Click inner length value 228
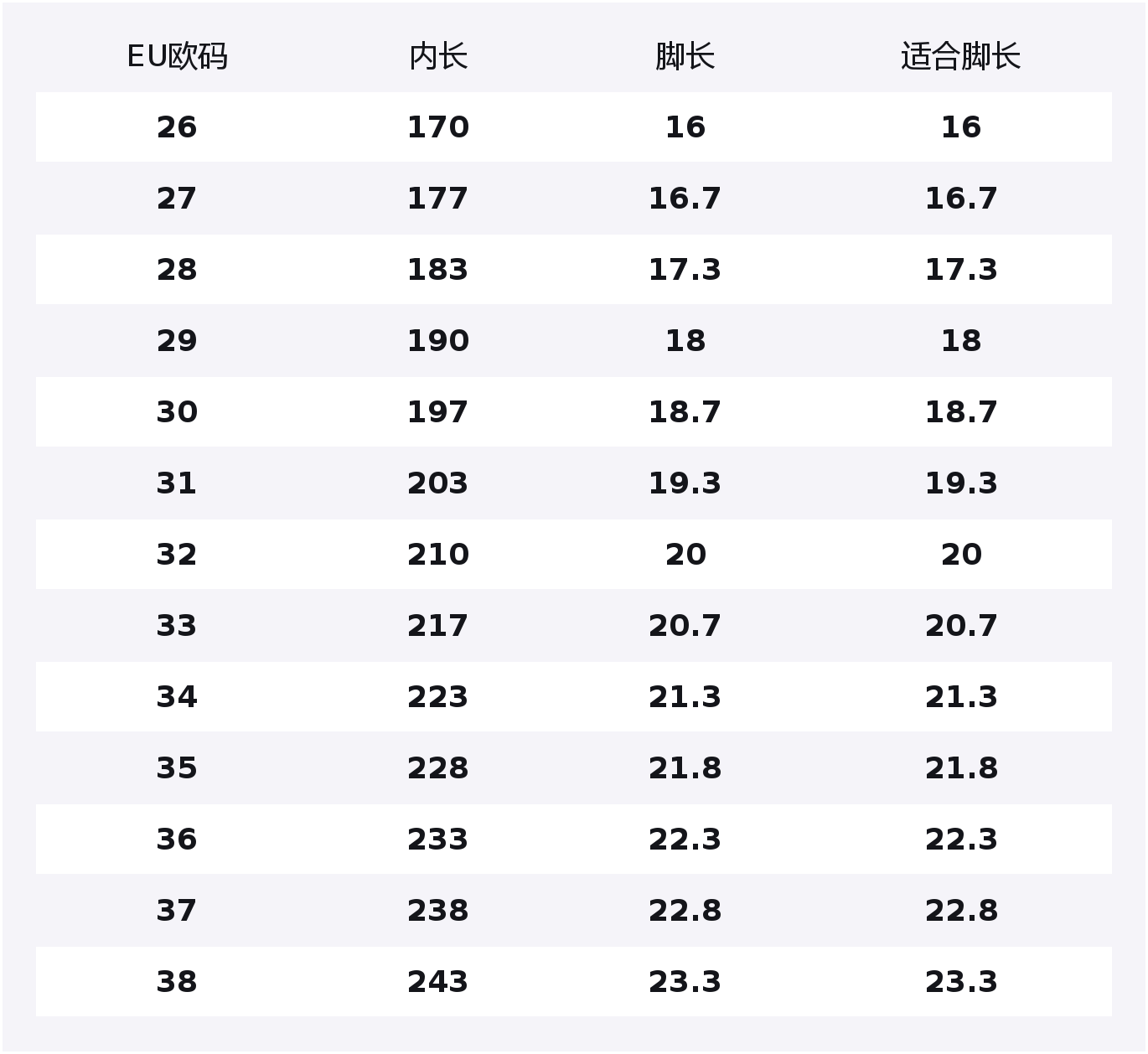 [438, 768]
